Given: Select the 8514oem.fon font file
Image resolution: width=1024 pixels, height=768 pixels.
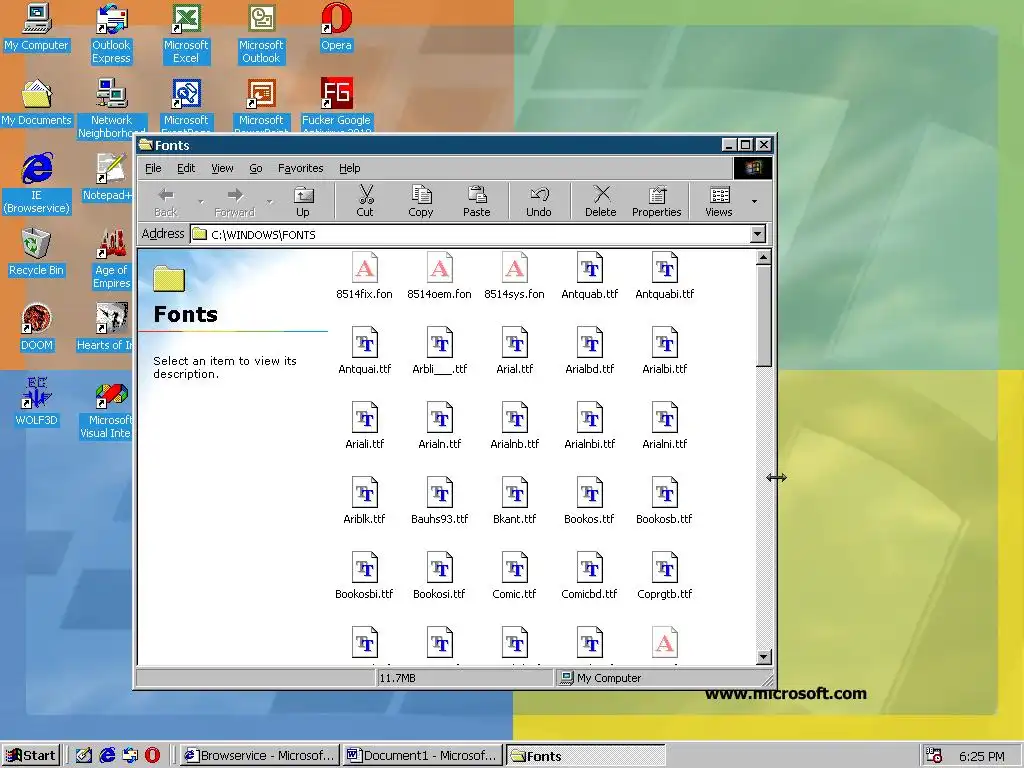Looking at the screenshot, I should (440, 276).
